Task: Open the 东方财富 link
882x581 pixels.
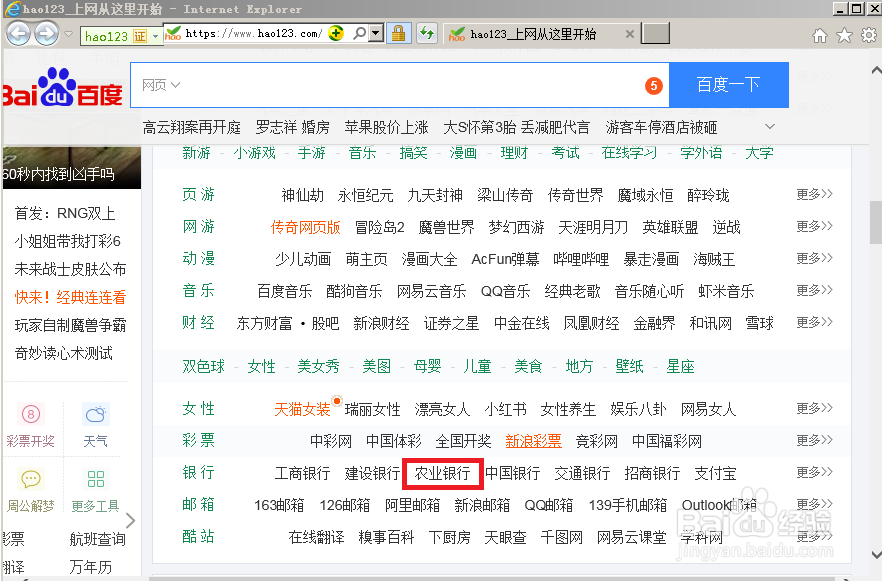Action: click(265, 323)
